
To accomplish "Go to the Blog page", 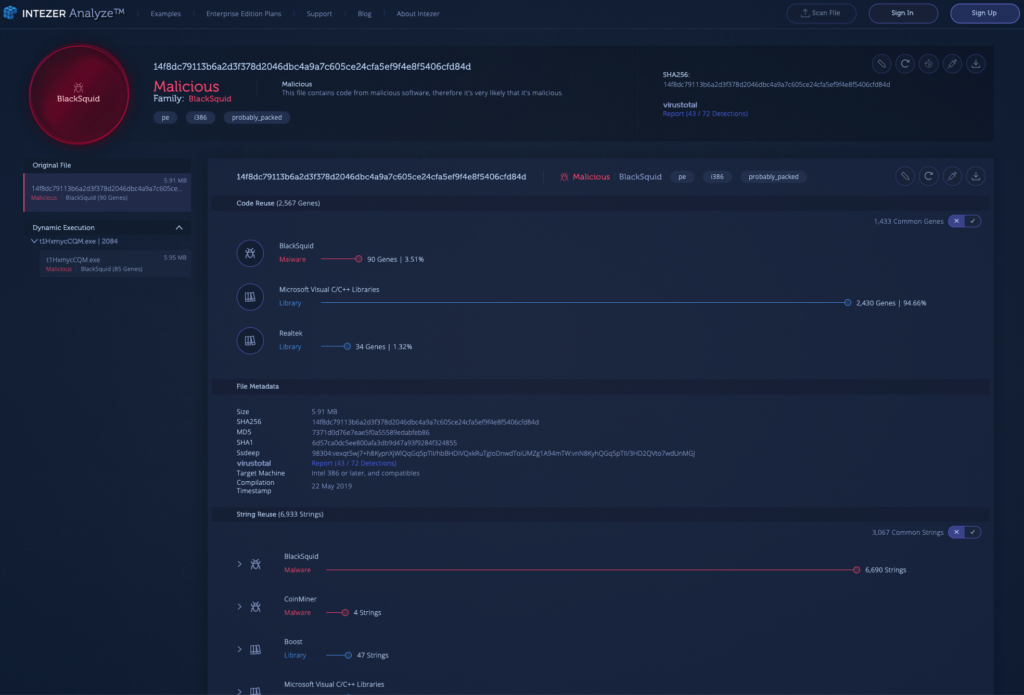I will 364,14.
